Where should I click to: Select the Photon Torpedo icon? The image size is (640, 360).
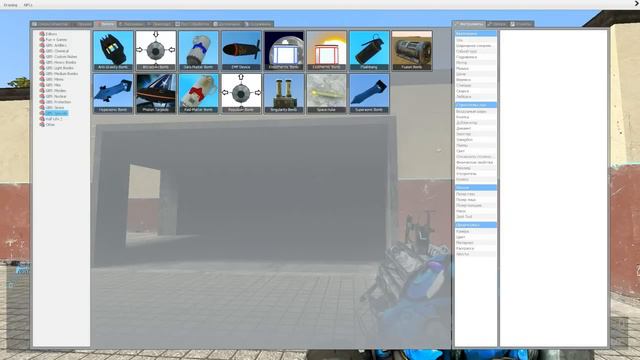point(156,93)
